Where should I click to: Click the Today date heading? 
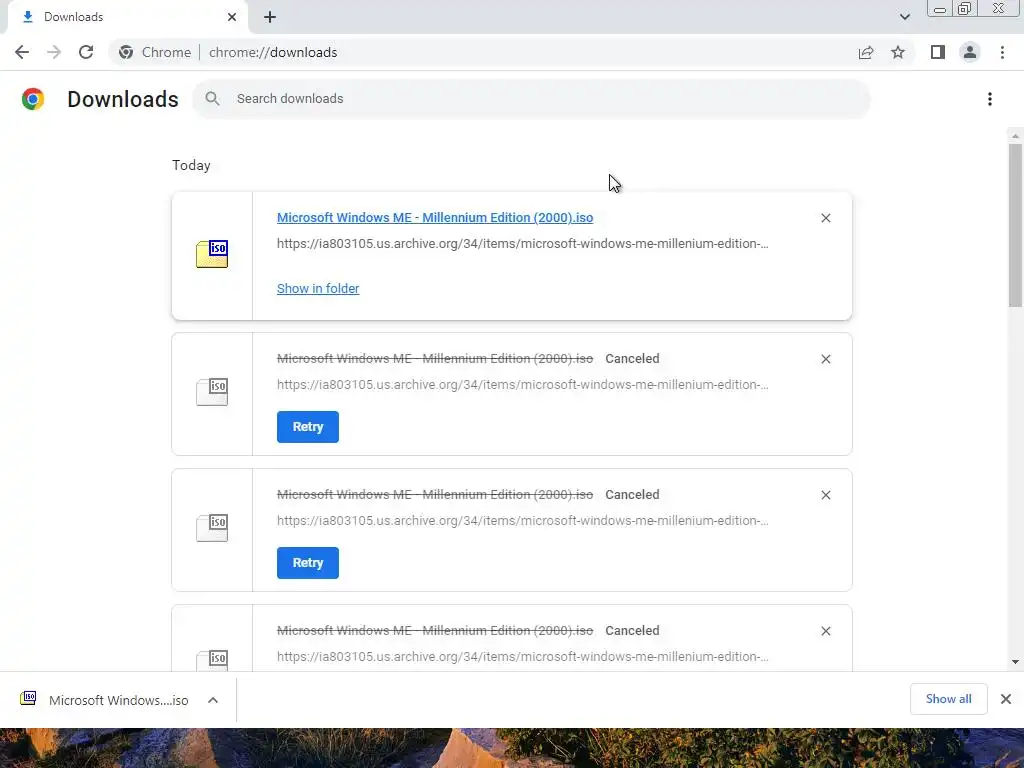pos(191,165)
